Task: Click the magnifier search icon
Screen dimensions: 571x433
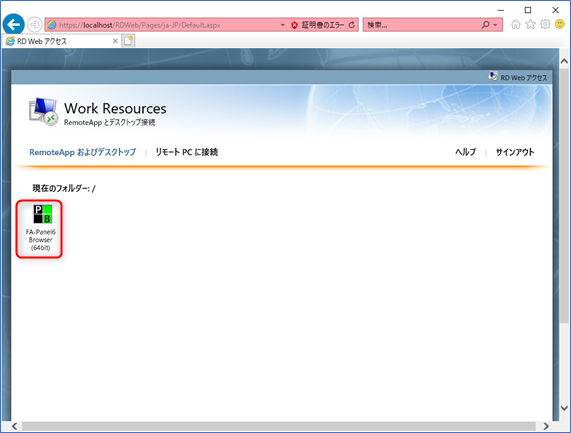Action: click(485, 25)
